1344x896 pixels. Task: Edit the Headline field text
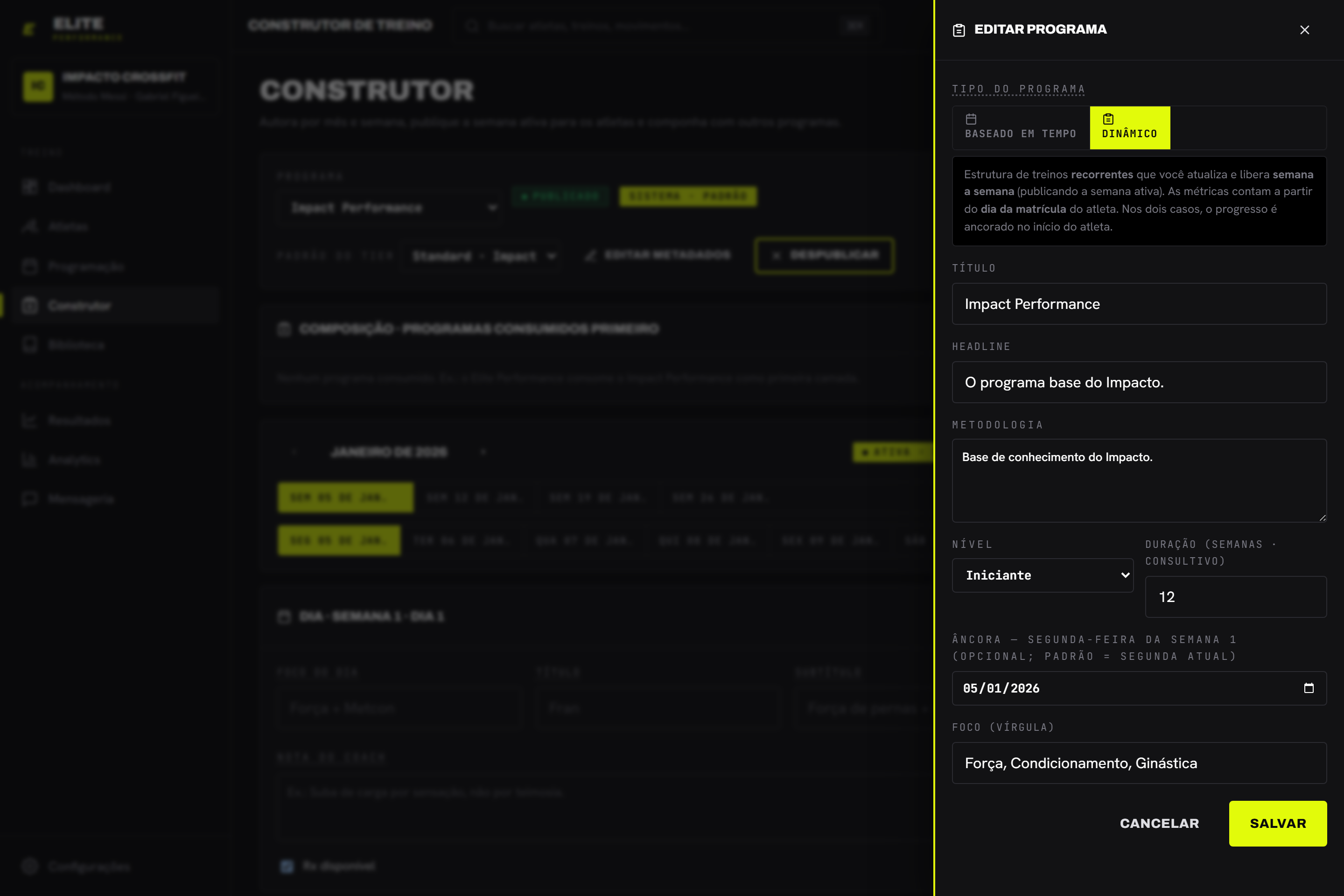pos(1139,382)
